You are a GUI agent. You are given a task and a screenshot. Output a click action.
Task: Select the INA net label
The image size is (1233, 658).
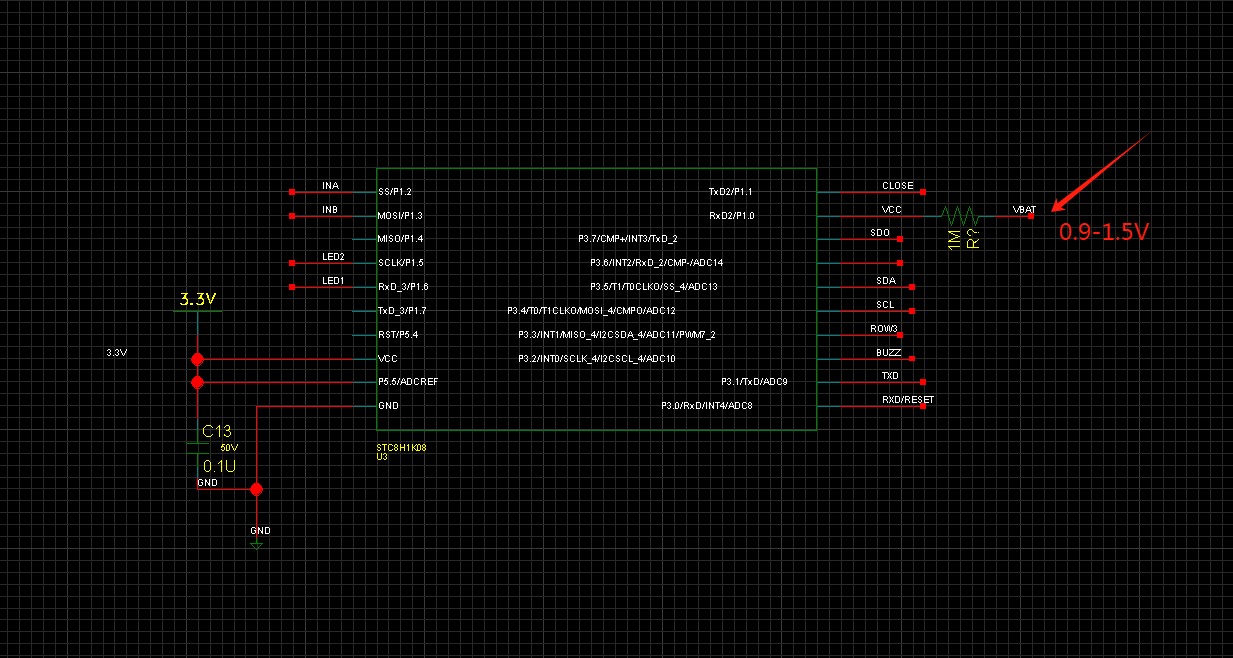click(x=330, y=186)
